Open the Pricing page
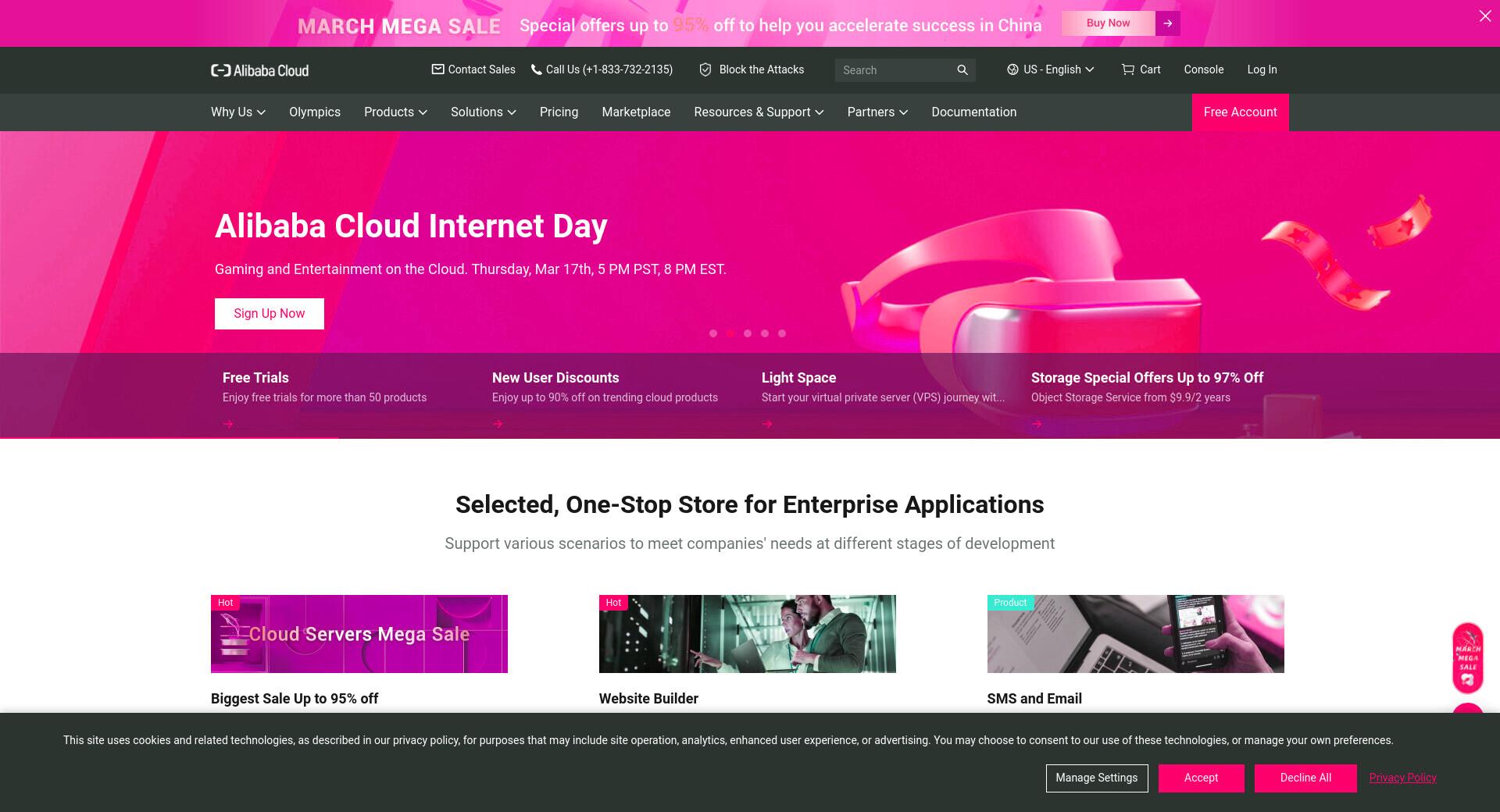Image resolution: width=1500 pixels, height=812 pixels. [x=559, y=112]
